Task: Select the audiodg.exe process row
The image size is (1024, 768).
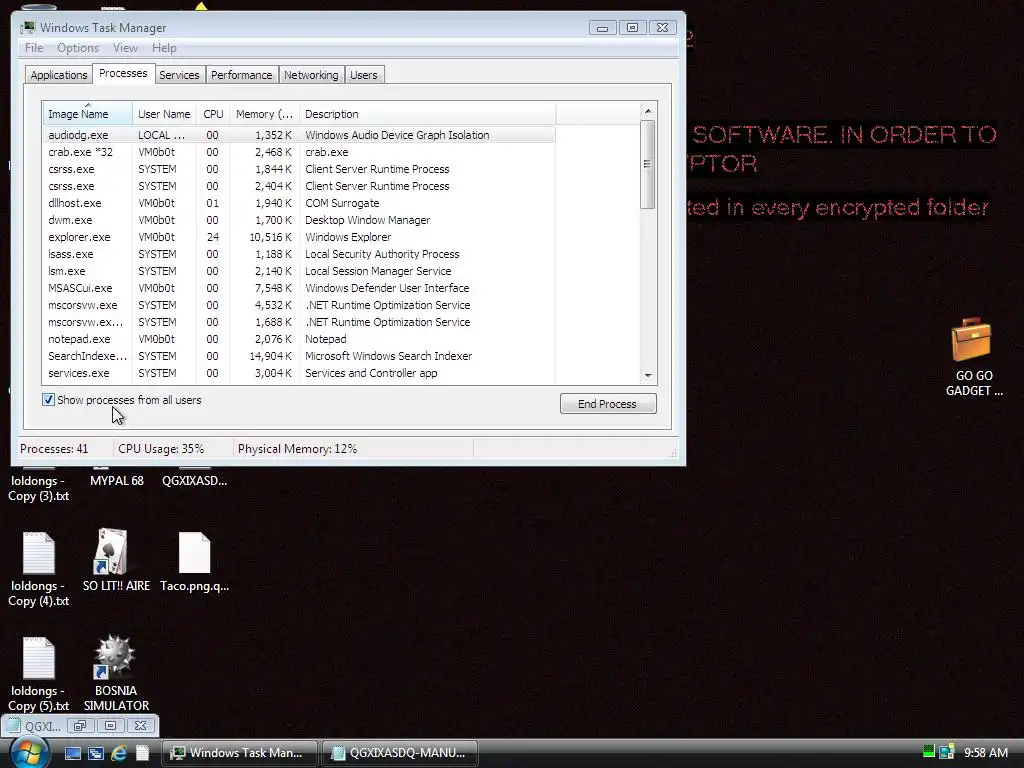Action: (x=299, y=135)
